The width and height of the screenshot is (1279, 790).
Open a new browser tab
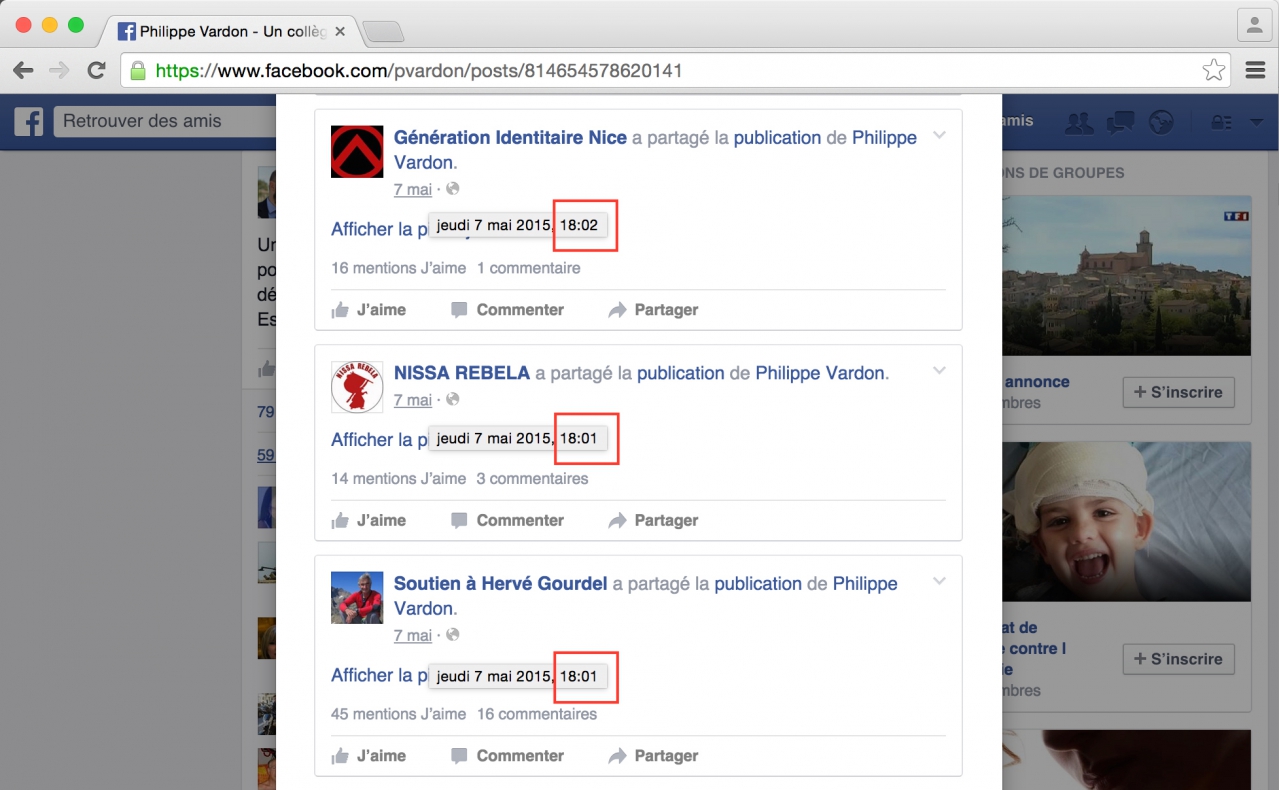pos(383,32)
